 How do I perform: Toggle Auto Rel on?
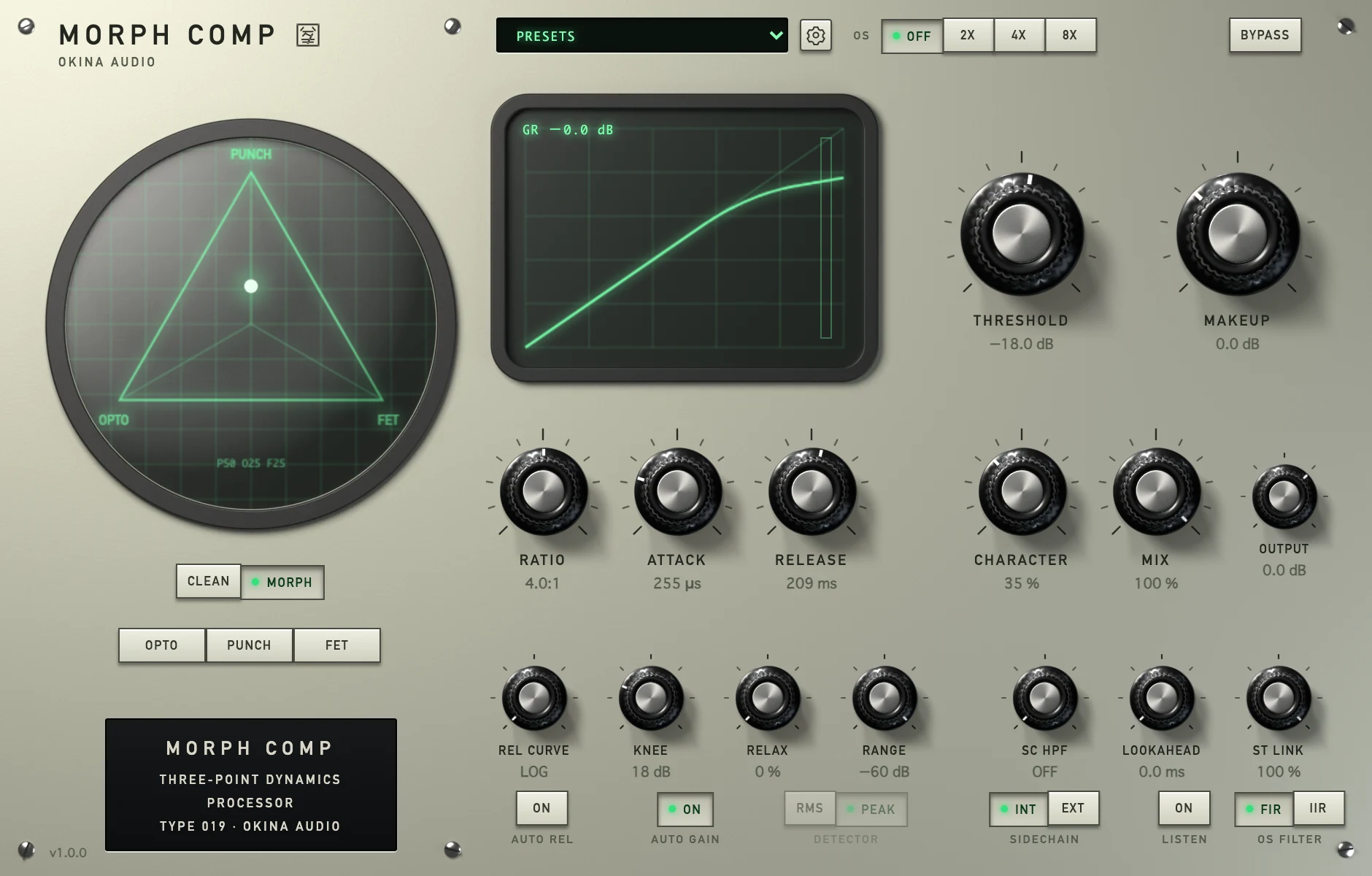click(542, 808)
